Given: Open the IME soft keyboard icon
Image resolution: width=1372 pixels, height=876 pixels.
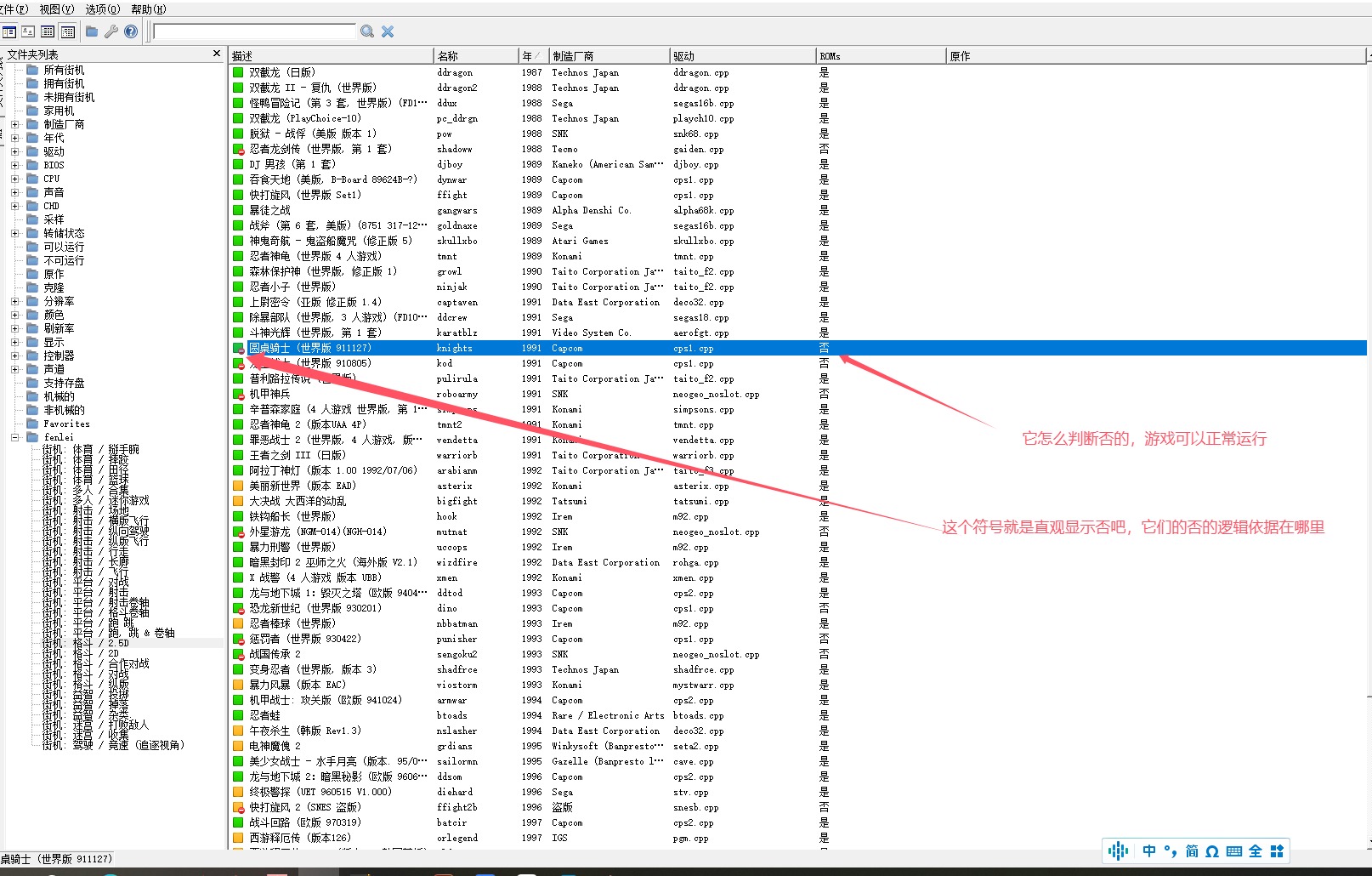Looking at the screenshot, I should tap(1234, 850).
